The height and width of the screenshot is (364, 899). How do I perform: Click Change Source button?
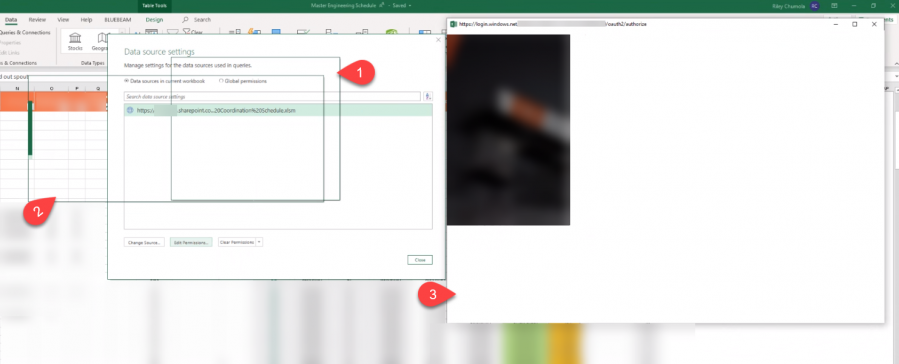pyautogui.click(x=144, y=242)
